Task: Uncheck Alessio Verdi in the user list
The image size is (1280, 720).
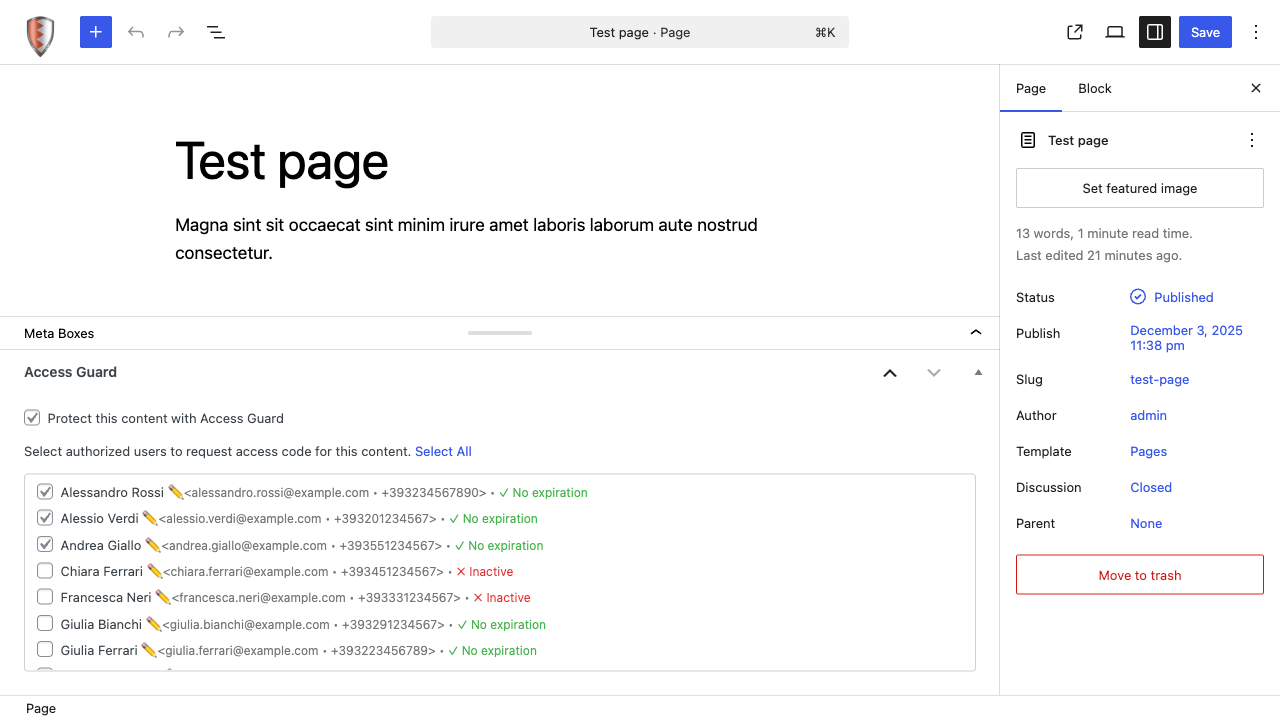Action: pos(45,517)
